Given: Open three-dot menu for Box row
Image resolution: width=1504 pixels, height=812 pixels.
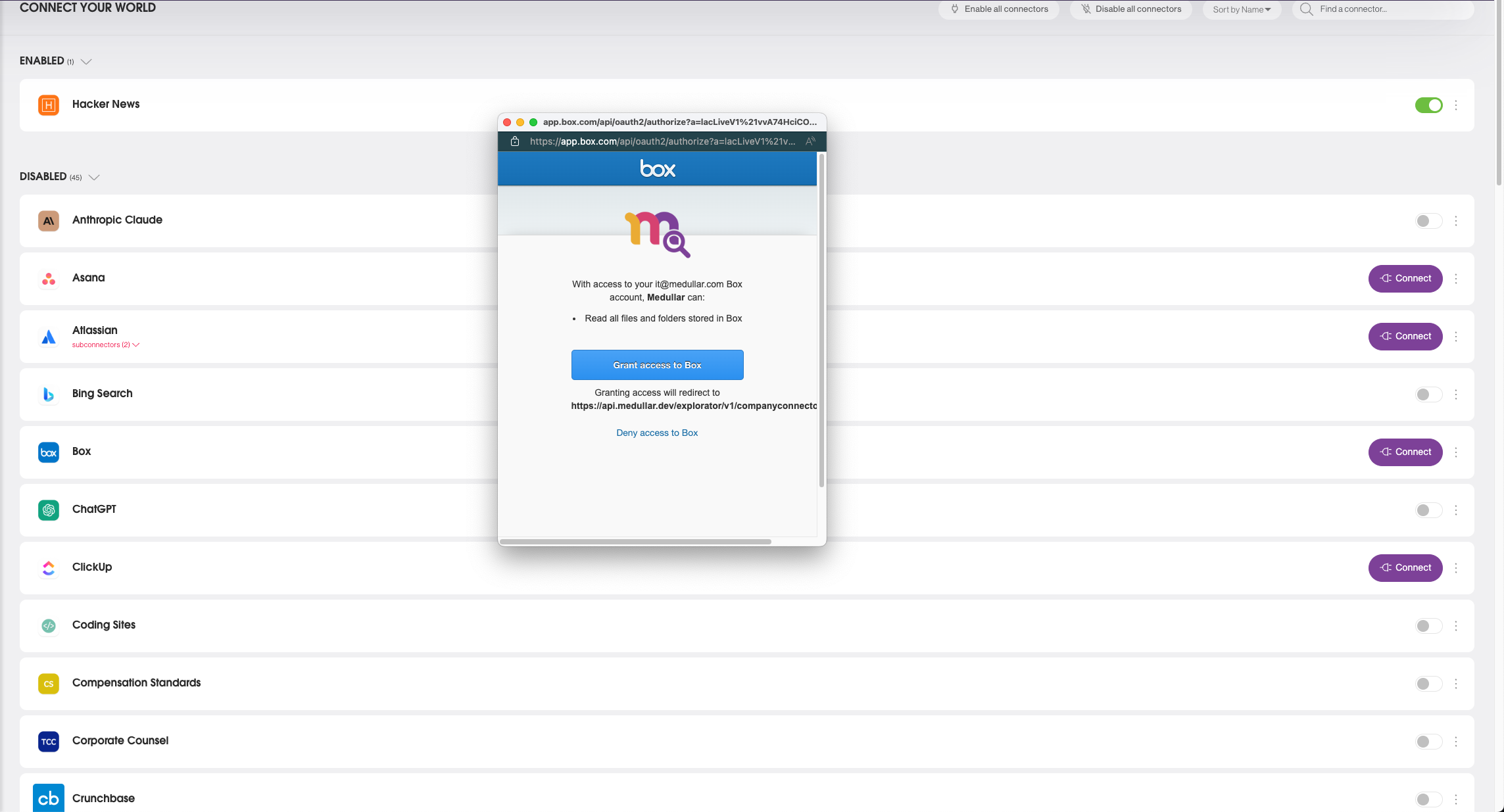Looking at the screenshot, I should pos(1456,452).
